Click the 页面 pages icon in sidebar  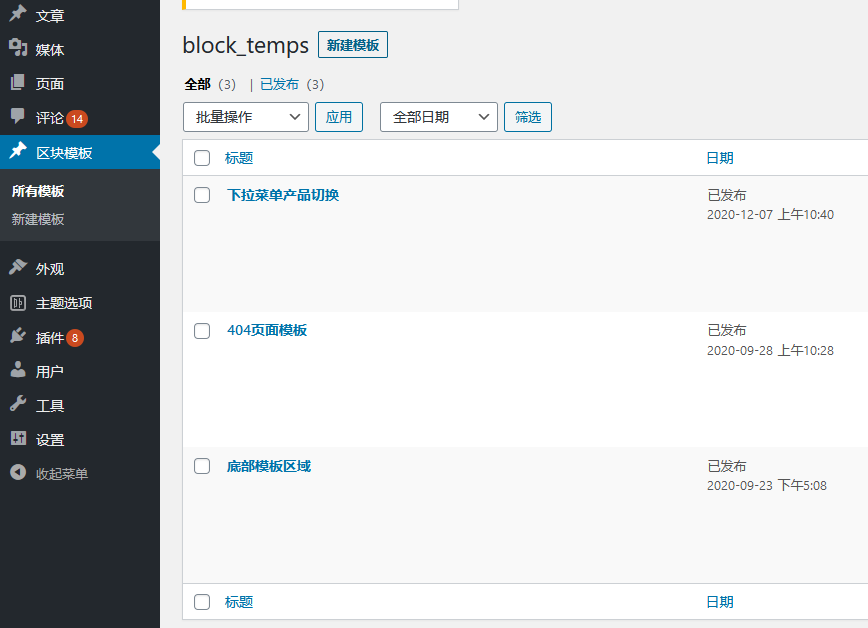(18, 83)
